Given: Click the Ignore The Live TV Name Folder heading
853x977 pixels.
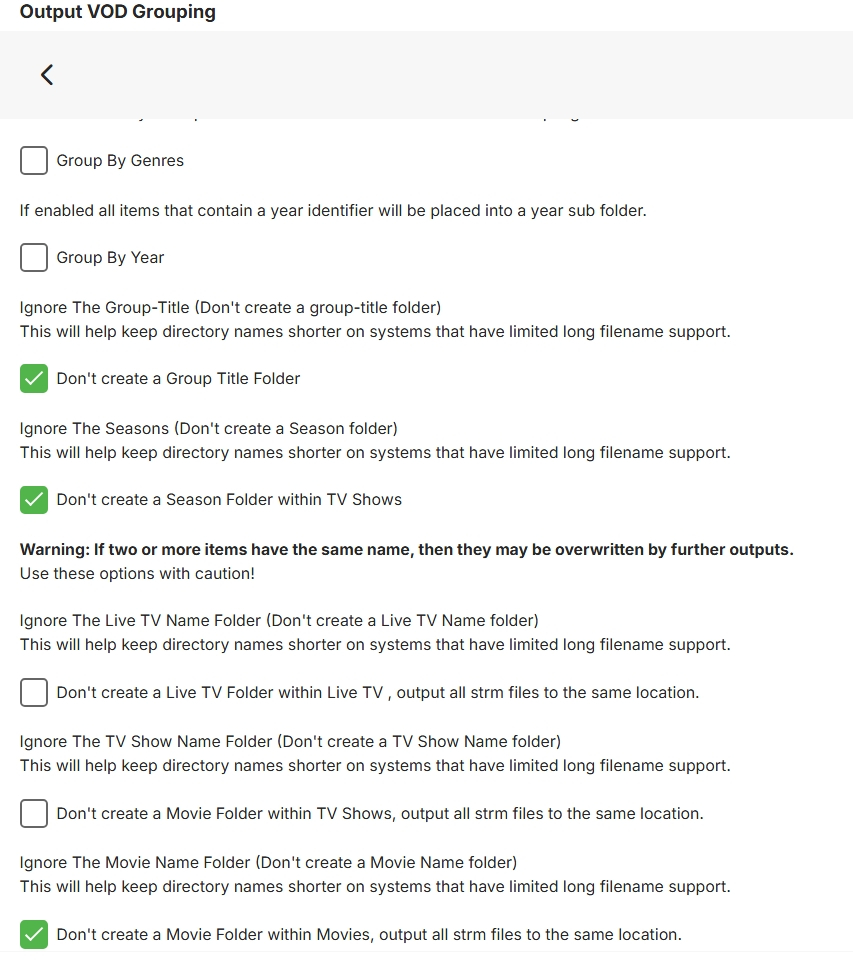Looking at the screenshot, I should point(280,620).
